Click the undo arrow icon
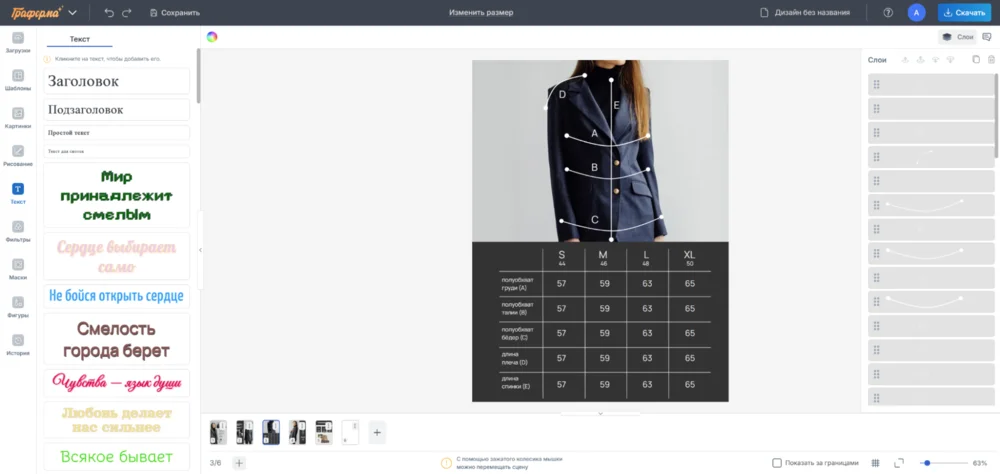Screen dimensions: 1000x474 [x=109, y=13]
